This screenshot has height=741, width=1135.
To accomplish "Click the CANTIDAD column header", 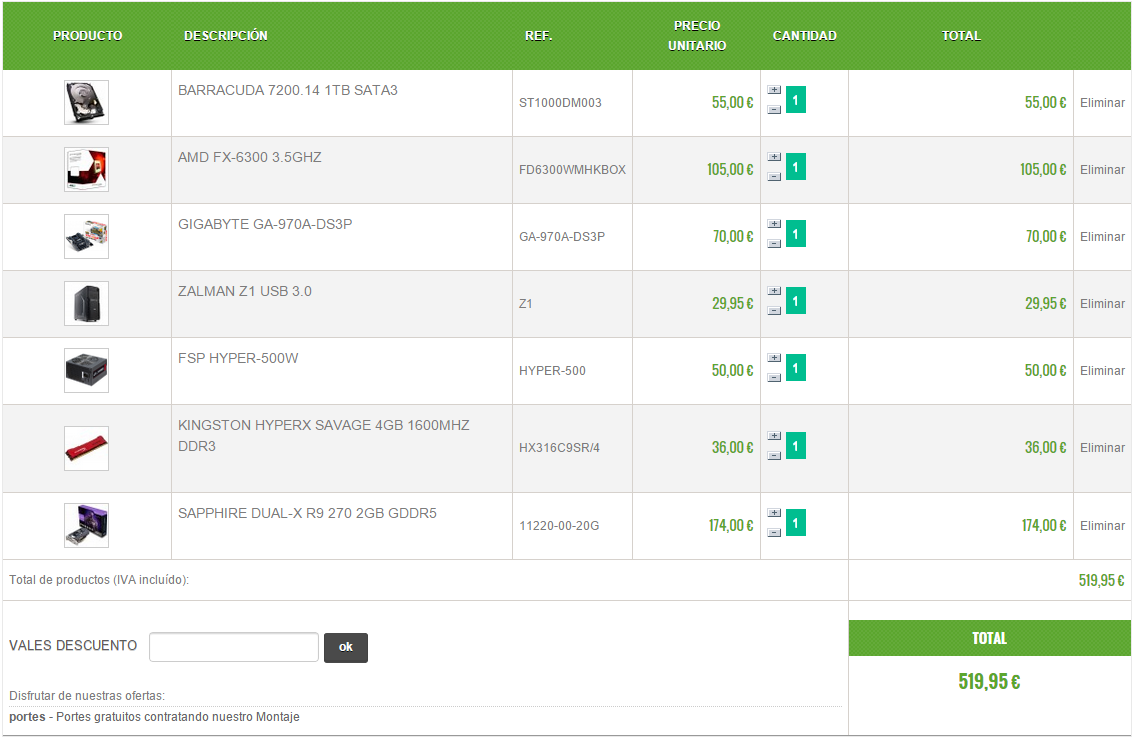I will [x=805, y=35].
